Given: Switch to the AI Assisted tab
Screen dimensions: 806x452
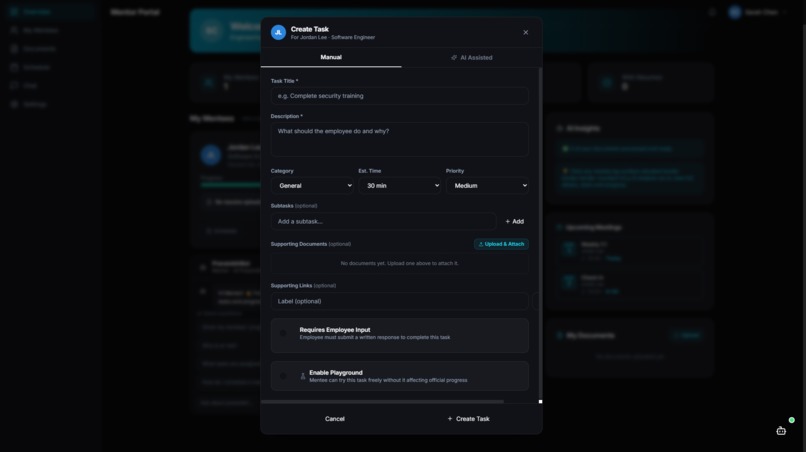Looking at the screenshot, I should [x=471, y=58].
